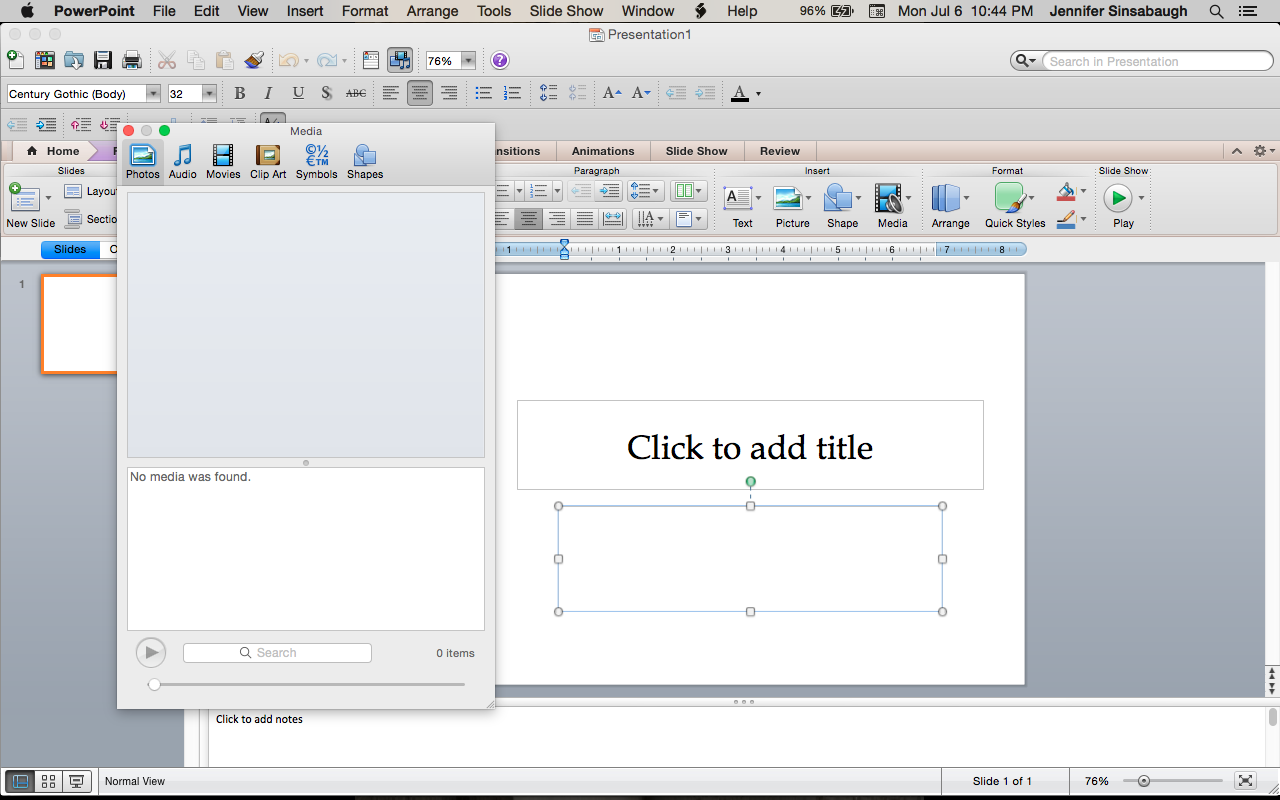Viewport: 1280px width, 800px height.
Task: Toggle Underline formatting
Action: pyautogui.click(x=298, y=93)
